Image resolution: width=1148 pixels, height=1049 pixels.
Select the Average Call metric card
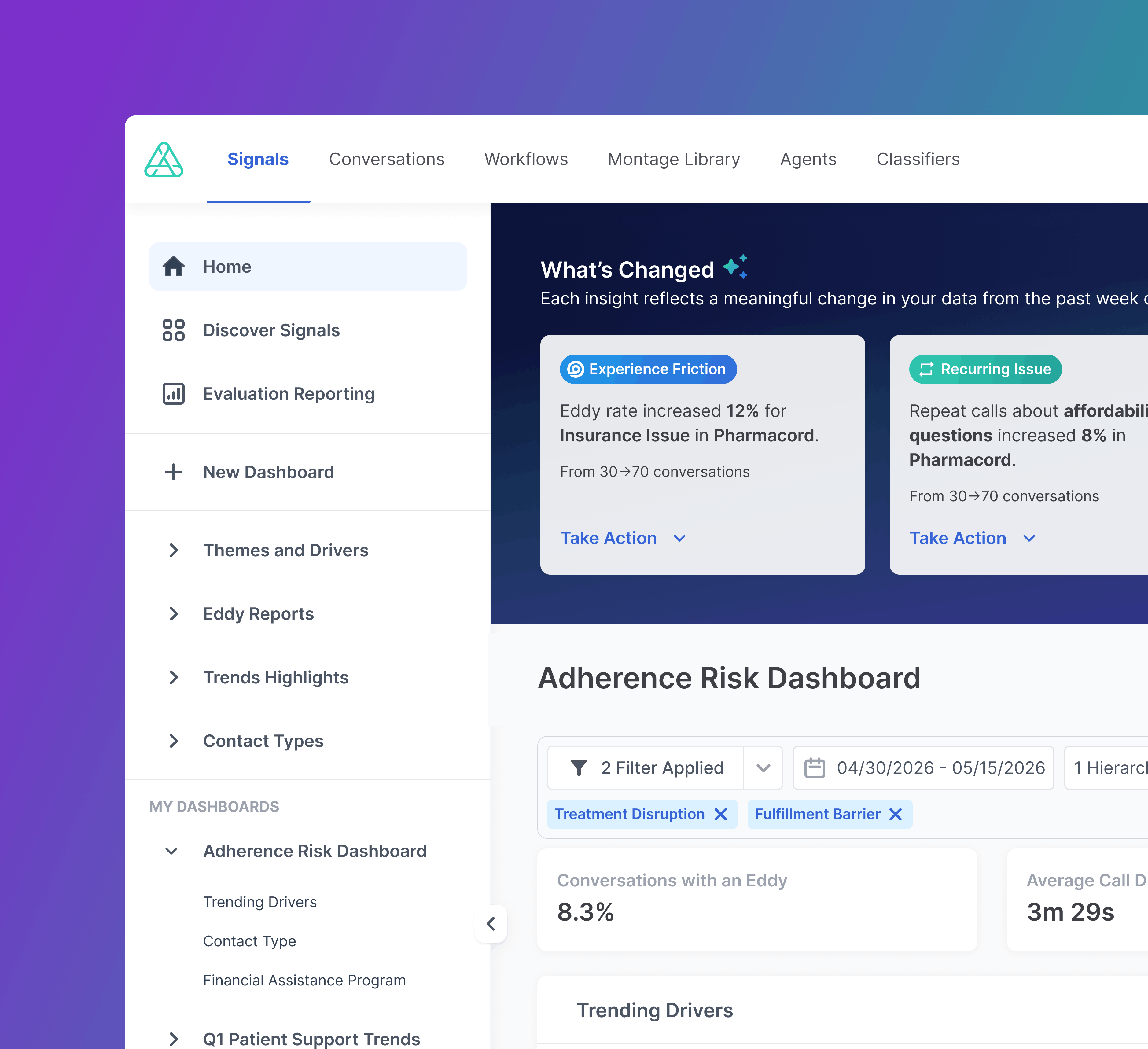tap(1077, 900)
